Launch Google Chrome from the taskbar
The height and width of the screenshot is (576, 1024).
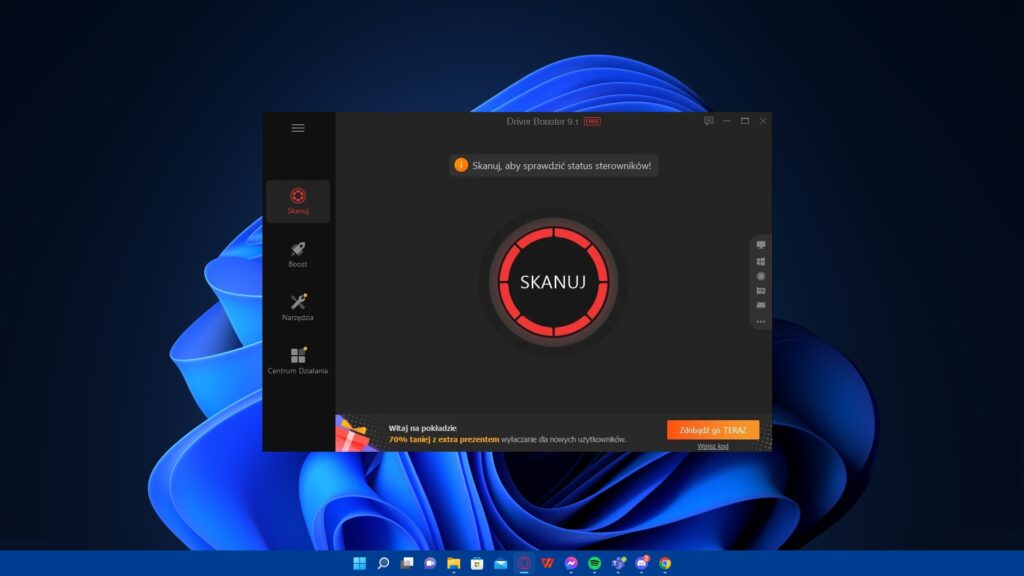pyautogui.click(x=665, y=563)
